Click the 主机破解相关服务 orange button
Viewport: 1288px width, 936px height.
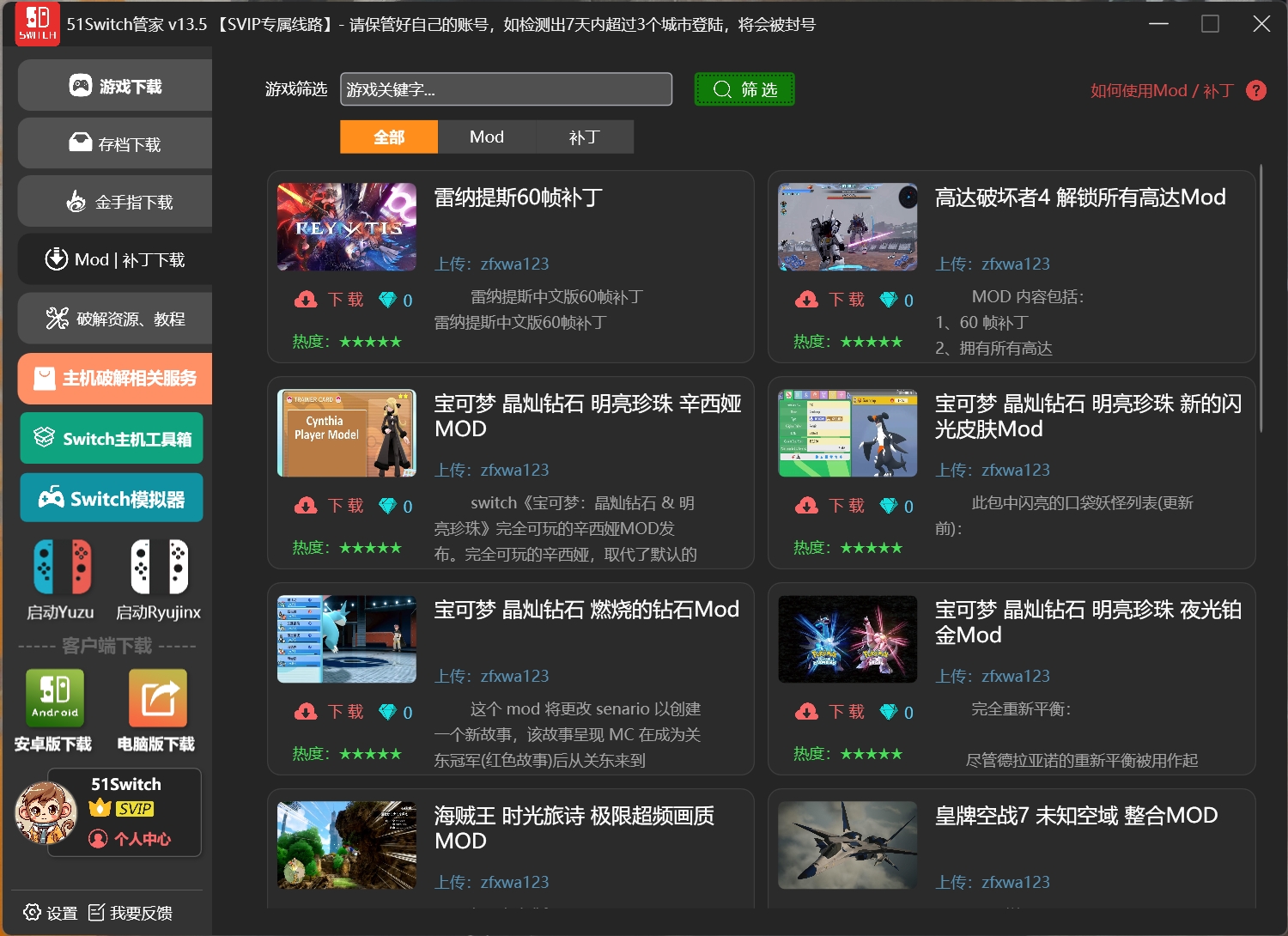115,378
